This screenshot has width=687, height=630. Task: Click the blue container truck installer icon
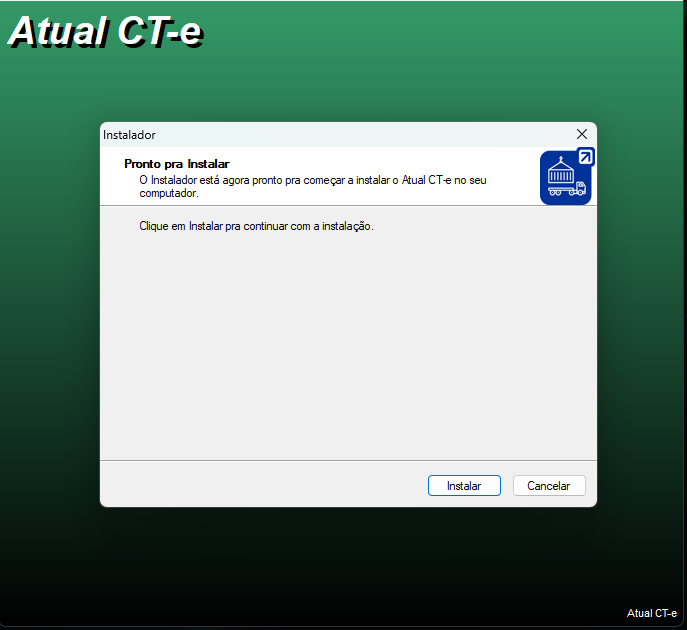tap(567, 177)
